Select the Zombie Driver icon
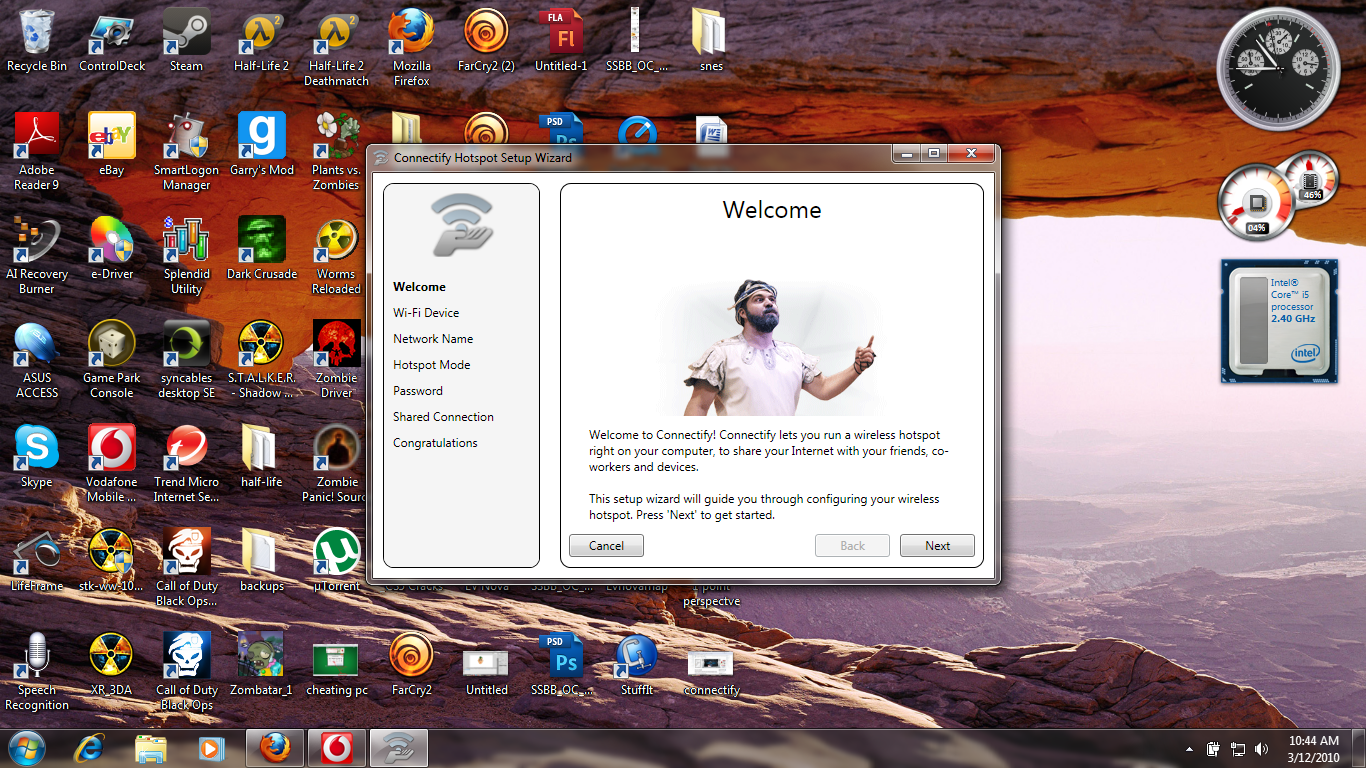The height and width of the screenshot is (768, 1366). pyautogui.click(x=336, y=360)
